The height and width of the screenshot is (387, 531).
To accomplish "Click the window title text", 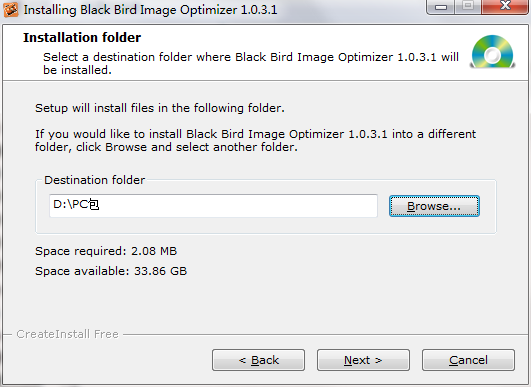I will point(150,10).
